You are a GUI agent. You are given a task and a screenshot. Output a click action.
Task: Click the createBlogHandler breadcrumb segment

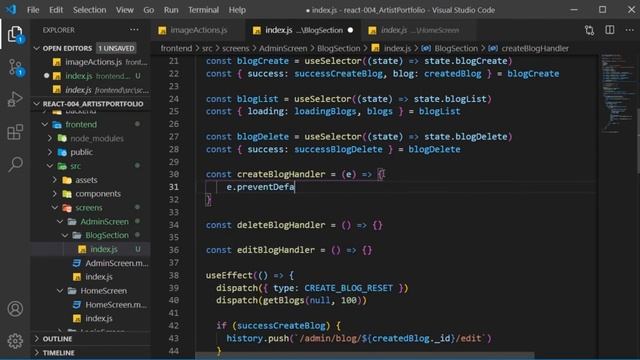pyautogui.click(x=535, y=48)
